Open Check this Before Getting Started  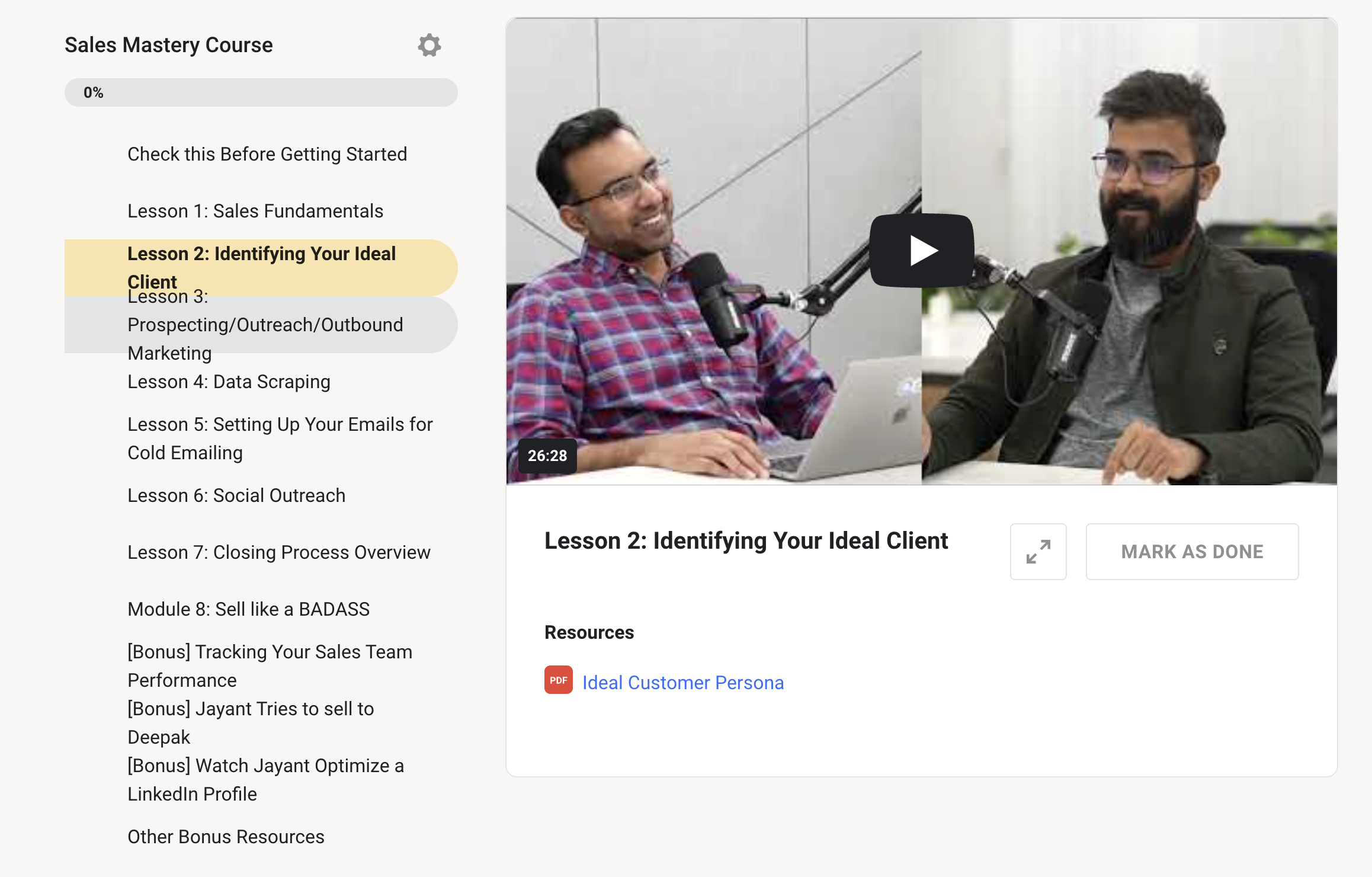click(x=267, y=153)
